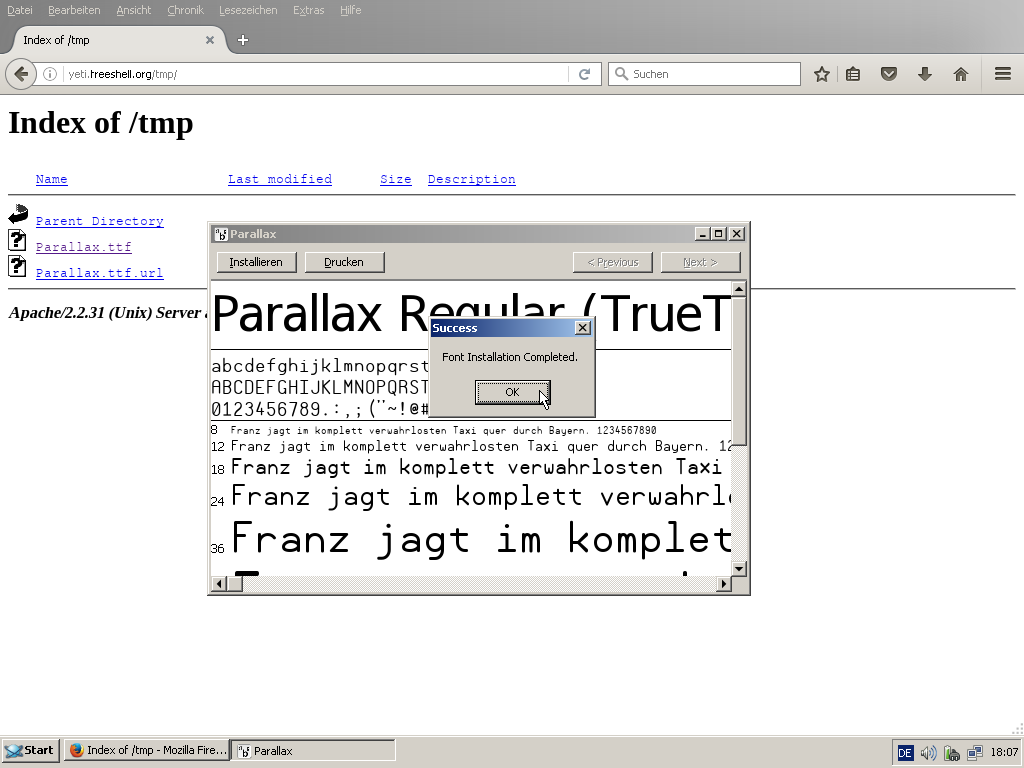Open a new tab with plus button

(242, 40)
